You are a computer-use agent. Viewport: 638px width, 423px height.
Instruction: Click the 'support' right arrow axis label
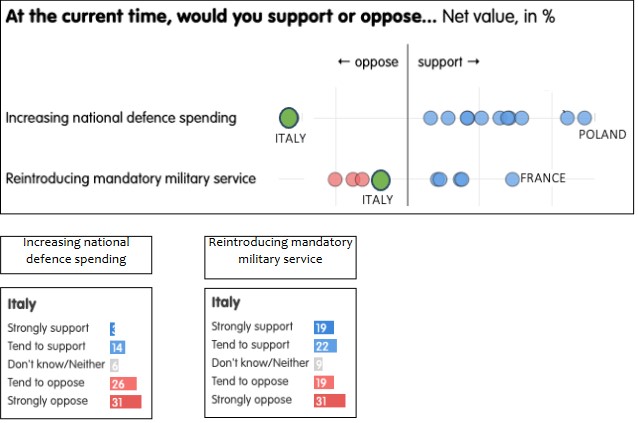(x=449, y=62)
